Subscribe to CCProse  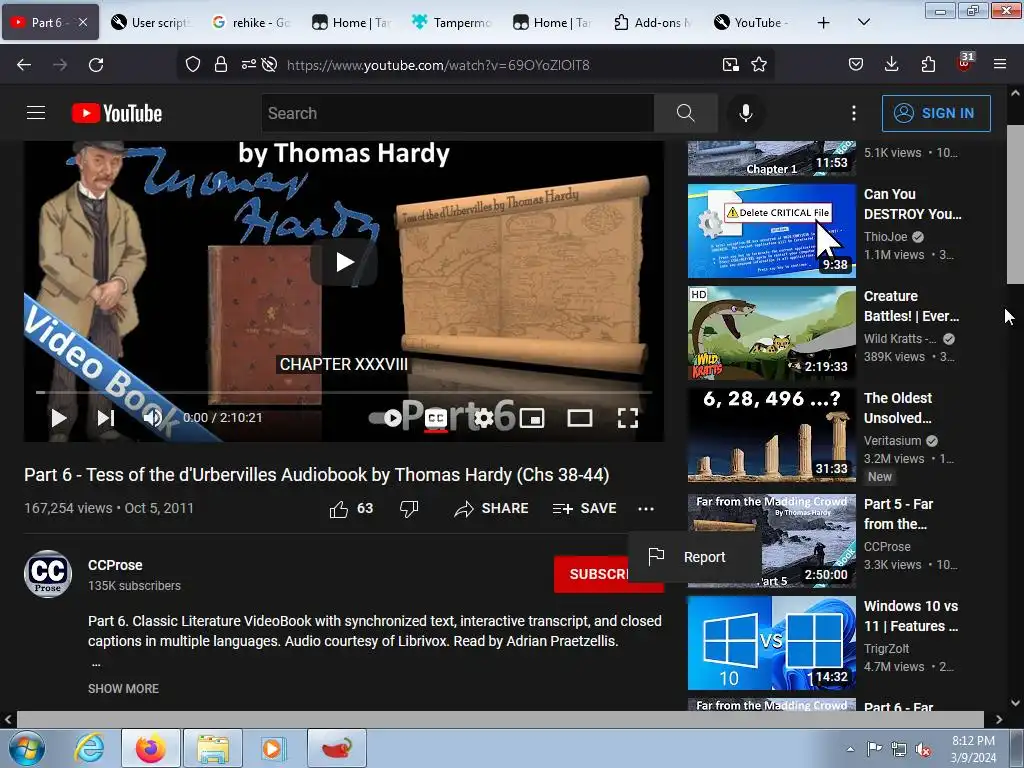[x=592, y=574]
